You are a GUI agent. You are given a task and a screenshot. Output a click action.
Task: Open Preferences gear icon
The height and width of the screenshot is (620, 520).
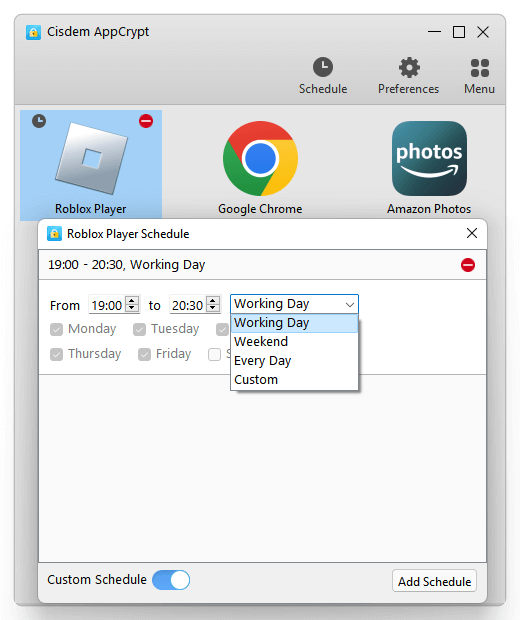pyautogui.click(x=409, y=67)
